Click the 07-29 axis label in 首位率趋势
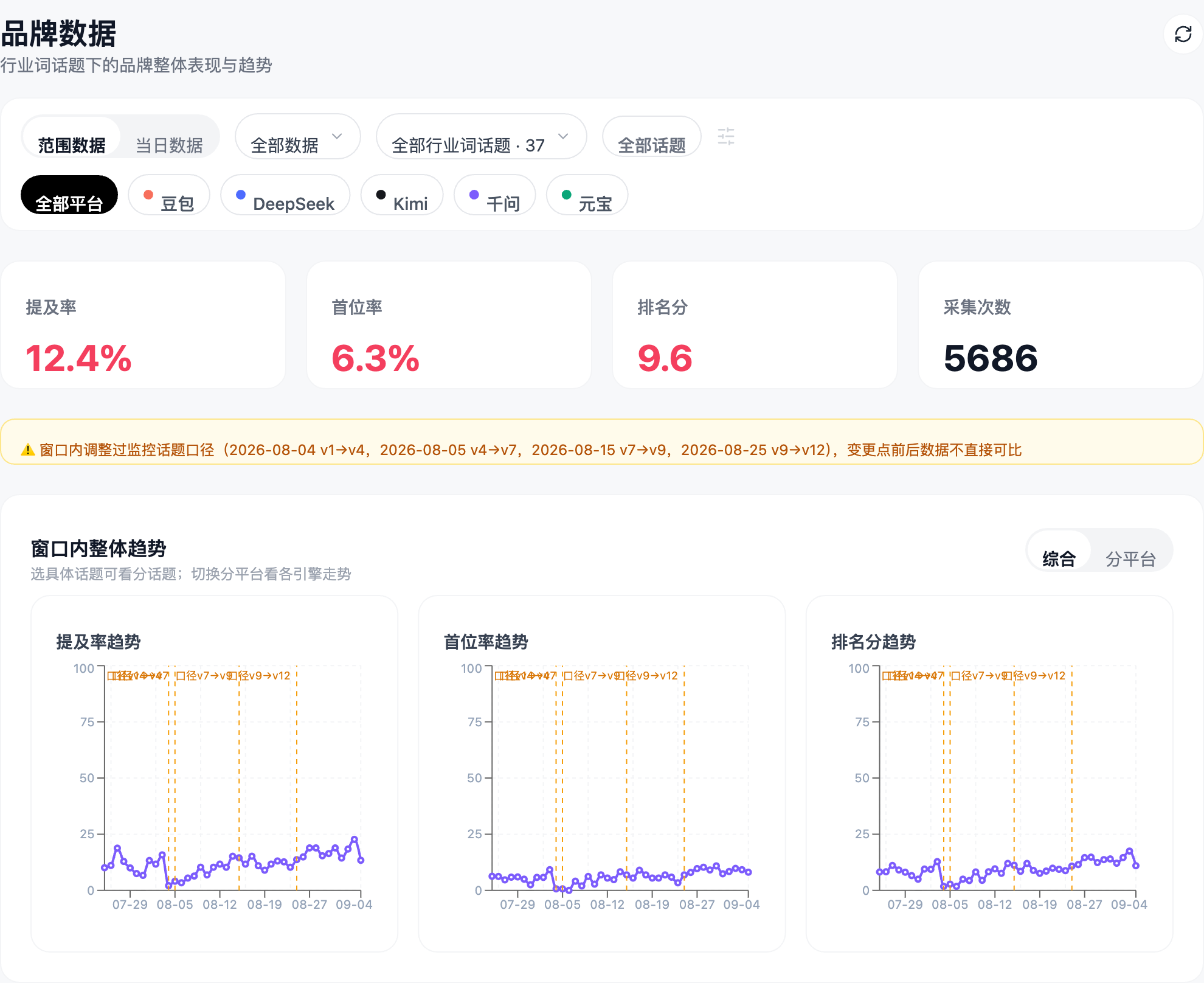This screenshot has height=983, width=1204. pos(517,905)
